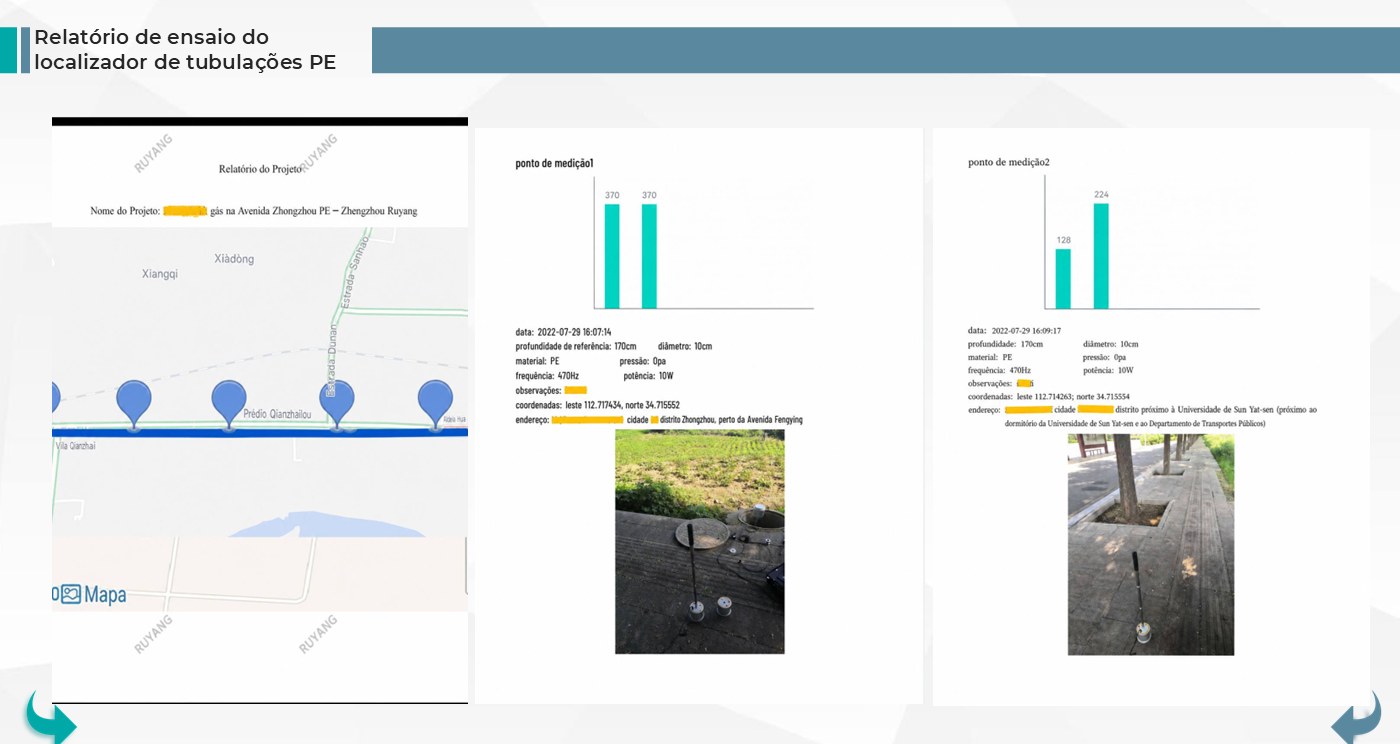Click the Mapa logo icon
The image size is (1400, 744).
(70, 595)
